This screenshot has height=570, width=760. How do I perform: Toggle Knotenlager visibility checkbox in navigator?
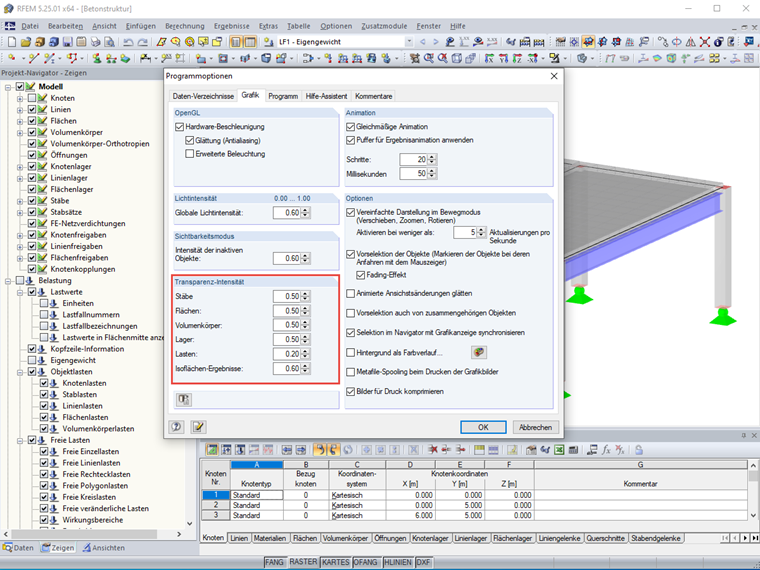pyautogui.click(x=32, y=166)
